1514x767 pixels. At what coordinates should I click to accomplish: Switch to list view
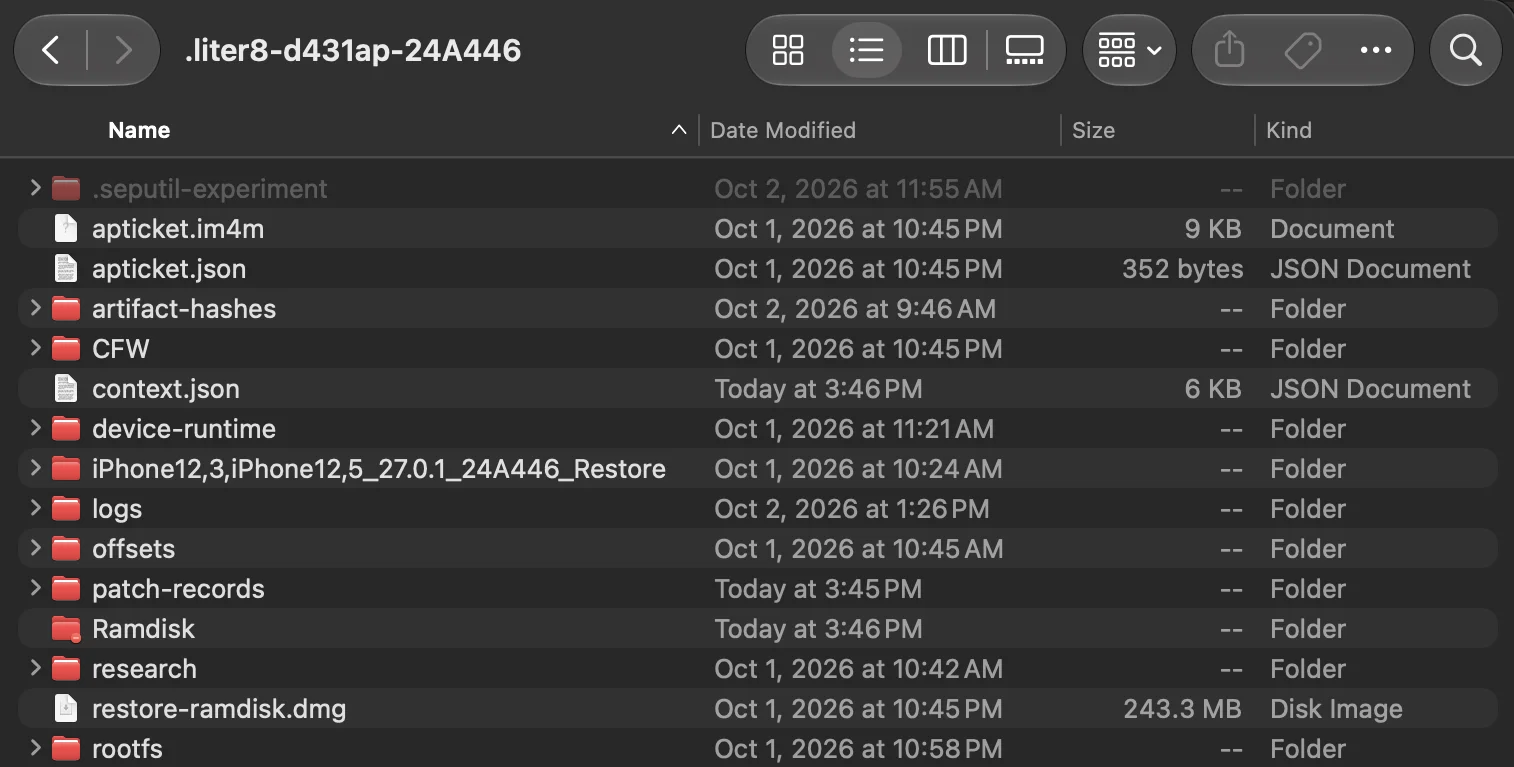point(866,50)
